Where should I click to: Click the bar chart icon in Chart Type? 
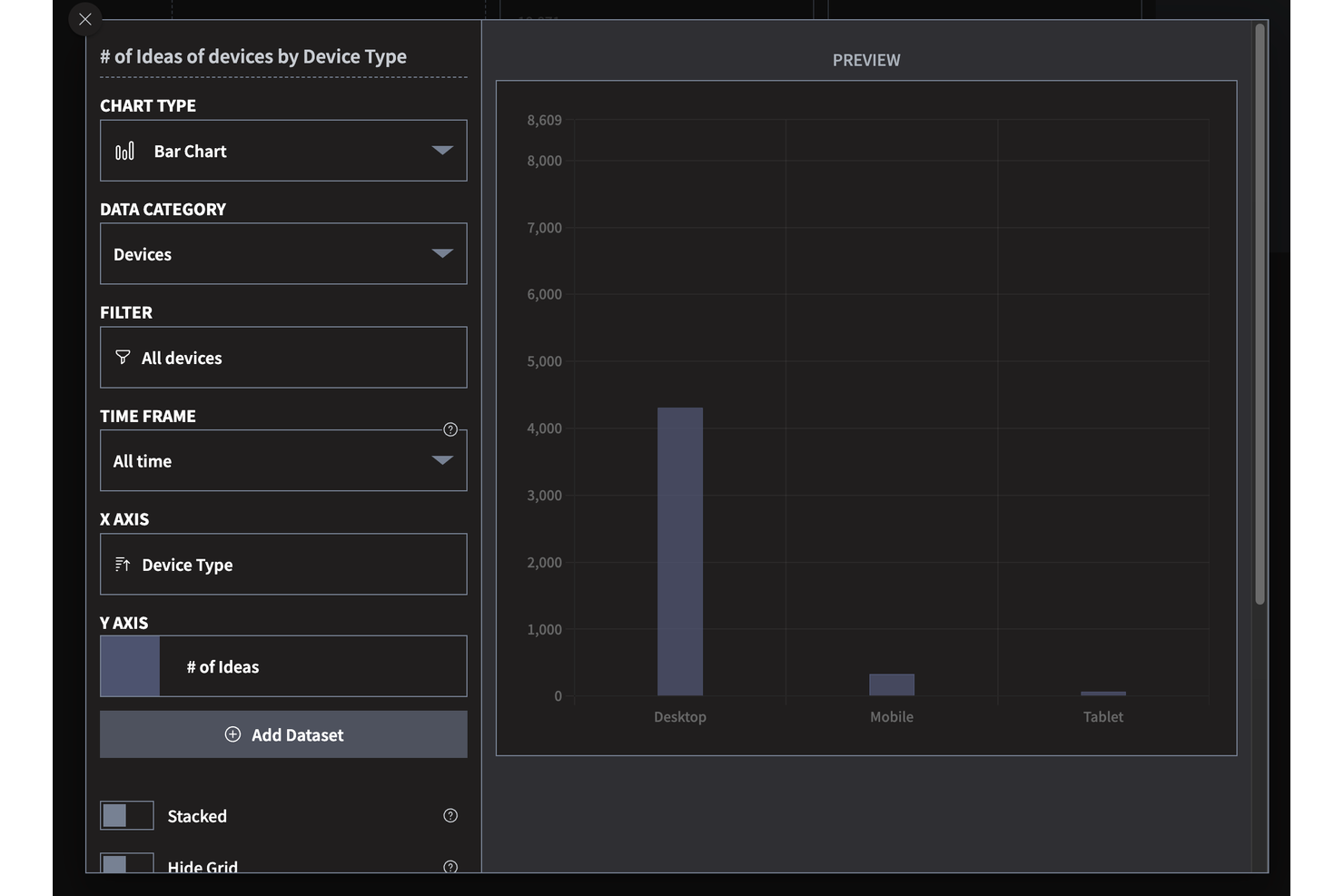[x=124, y=151]
